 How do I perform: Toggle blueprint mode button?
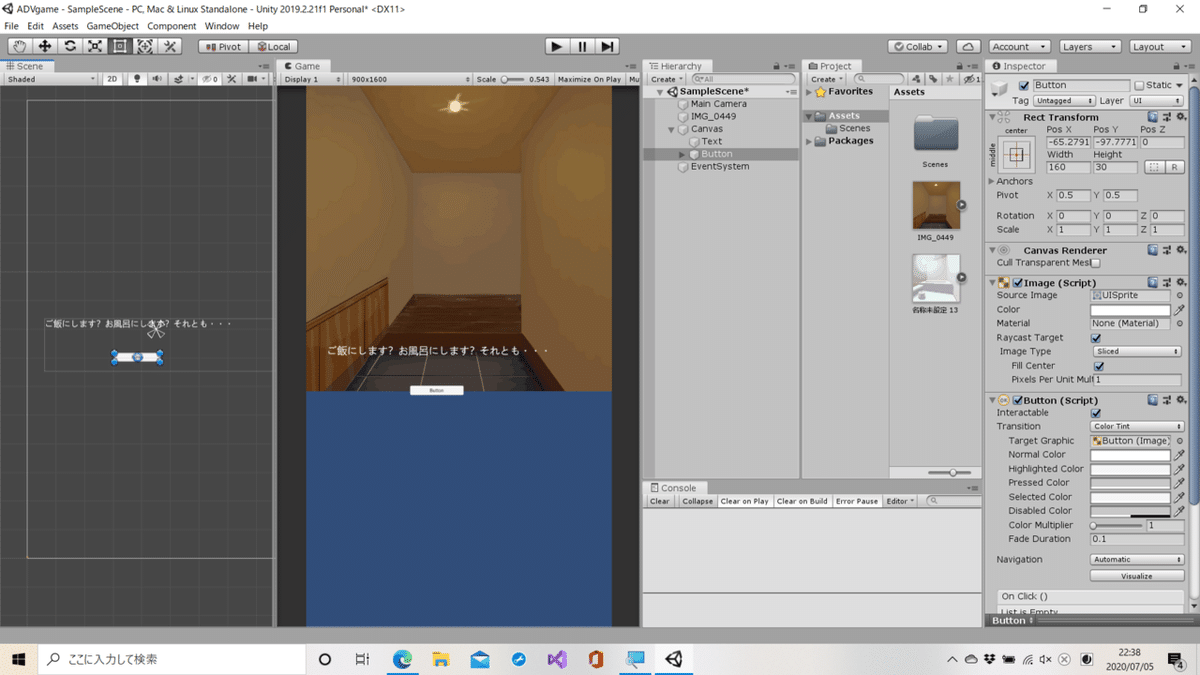point(1154,167)
